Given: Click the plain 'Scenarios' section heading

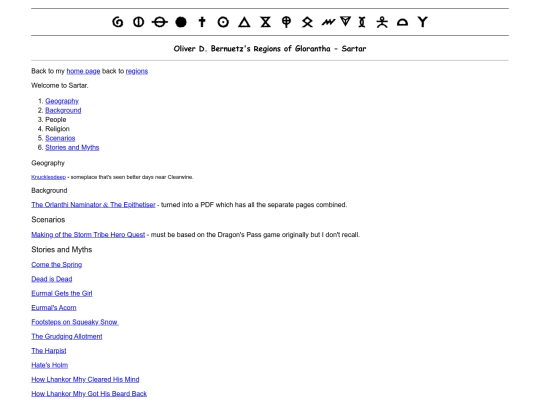Looking at the screenshot, I should point(48,220).
